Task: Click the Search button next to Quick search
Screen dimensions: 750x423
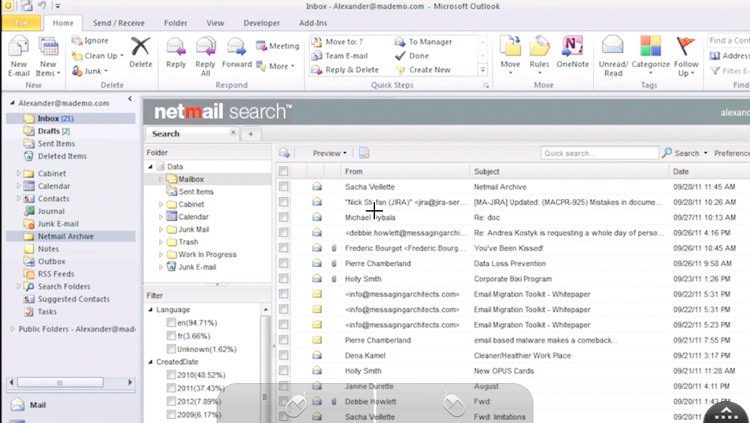Action: point(681,153)
